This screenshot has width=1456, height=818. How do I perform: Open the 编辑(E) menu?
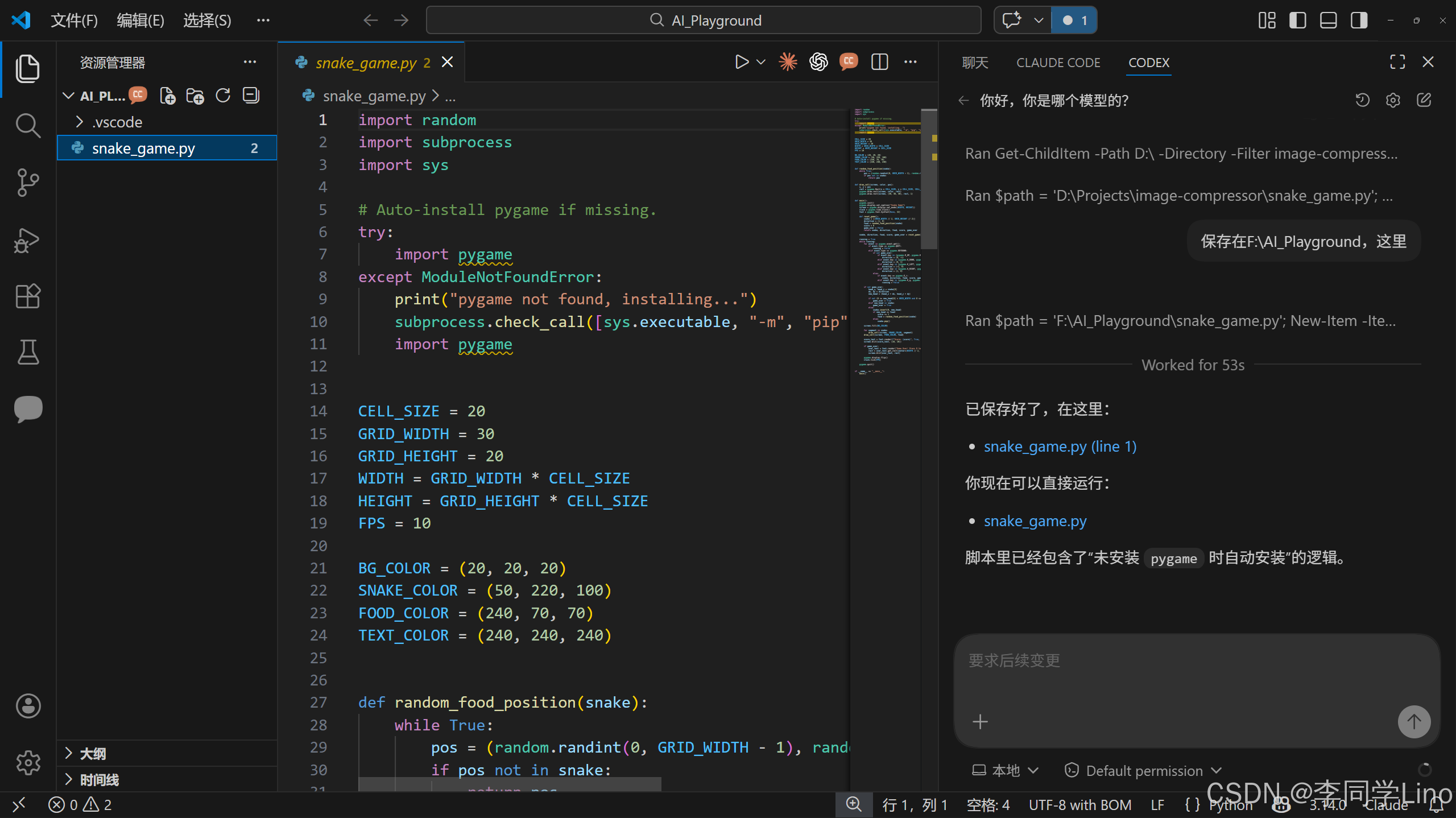pos(140,20)
